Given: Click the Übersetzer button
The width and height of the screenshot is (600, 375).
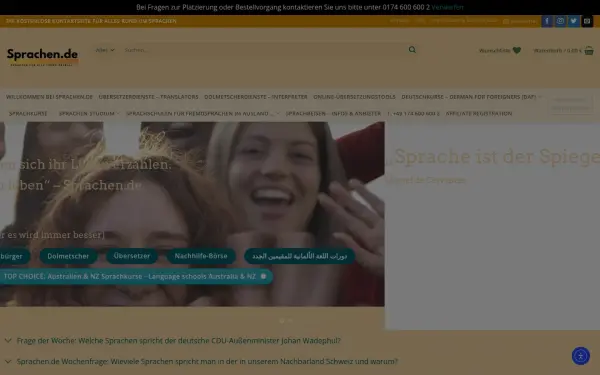Looking at the screenshot, I should click(x=132, y=256).
